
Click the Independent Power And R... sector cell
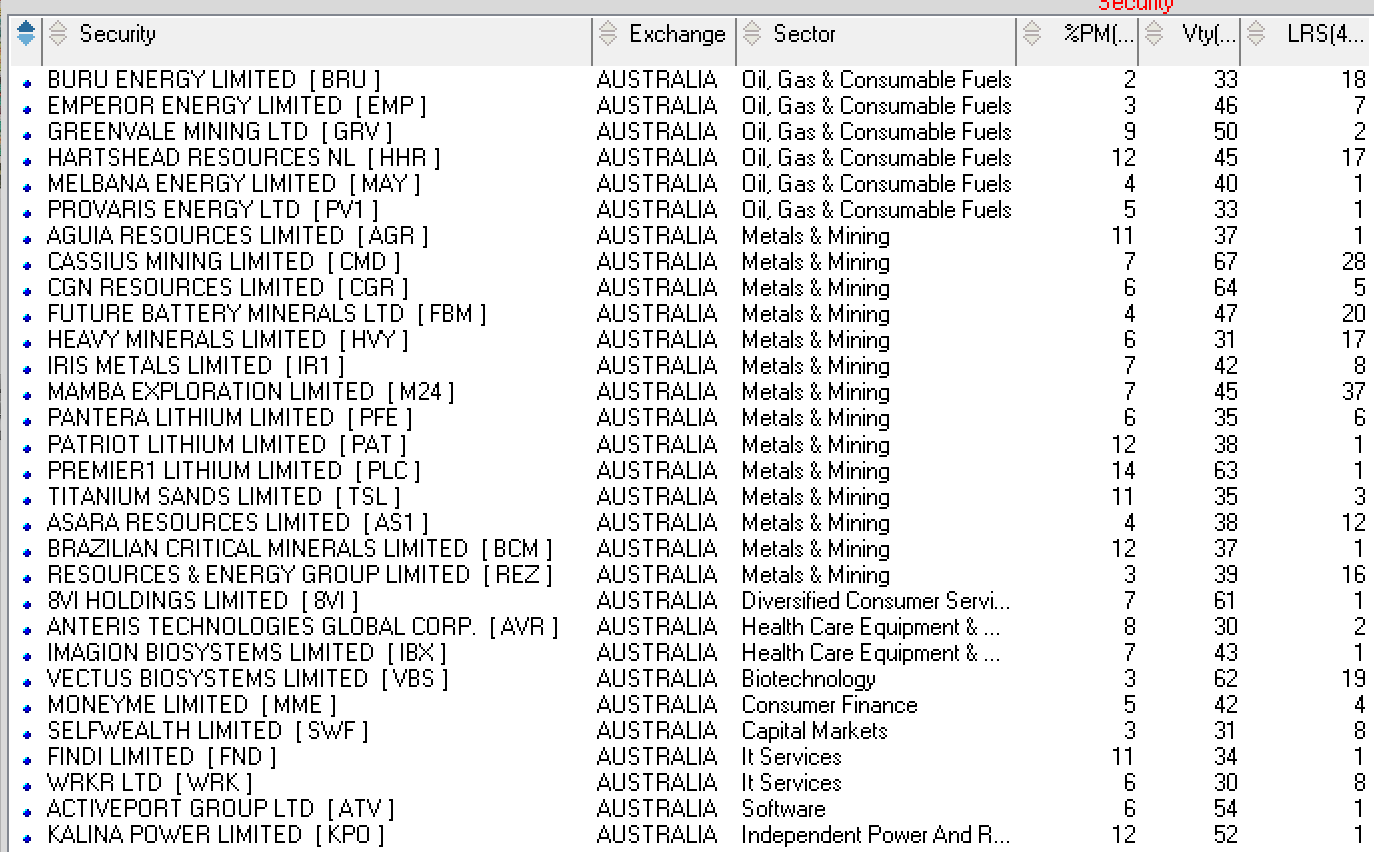(x=875, y=834)
